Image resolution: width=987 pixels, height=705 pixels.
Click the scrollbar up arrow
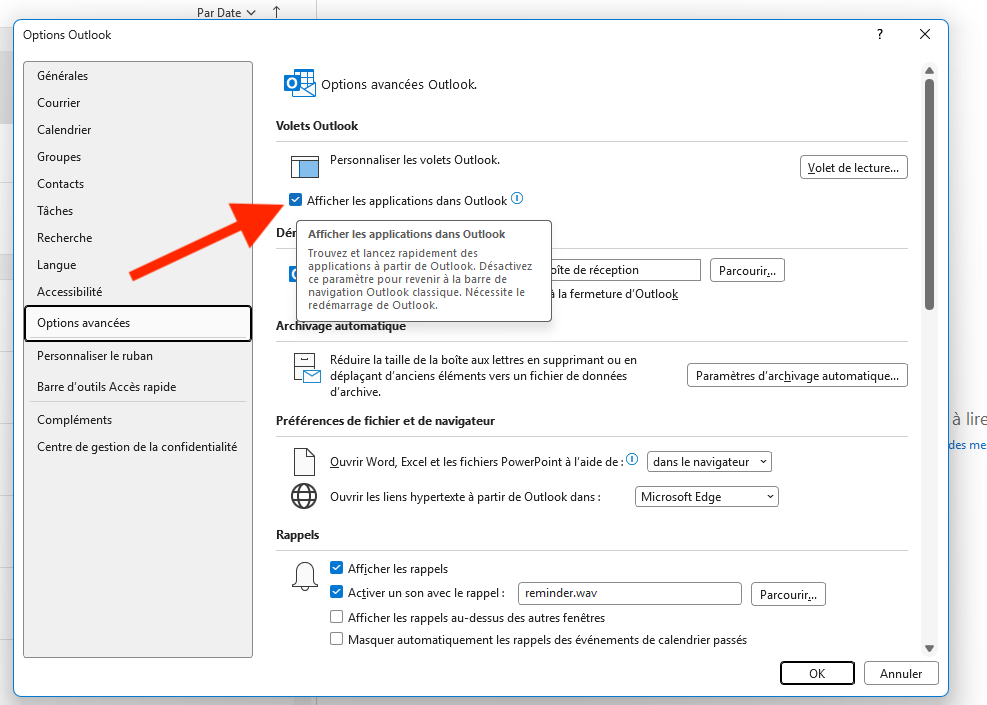[x=929, y=70]
